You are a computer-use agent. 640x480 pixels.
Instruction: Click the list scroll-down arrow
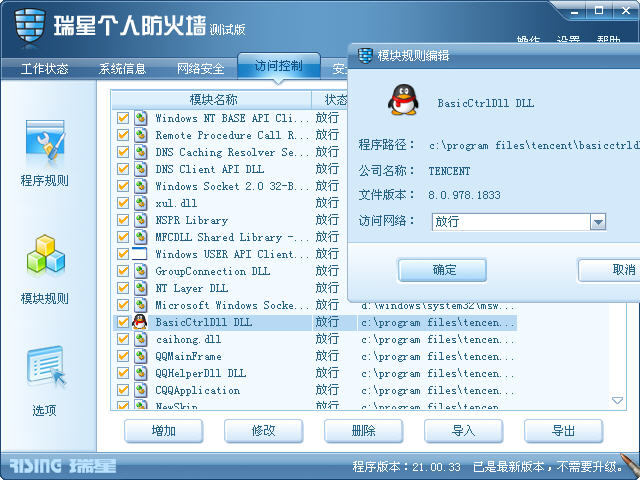[618, 400]
